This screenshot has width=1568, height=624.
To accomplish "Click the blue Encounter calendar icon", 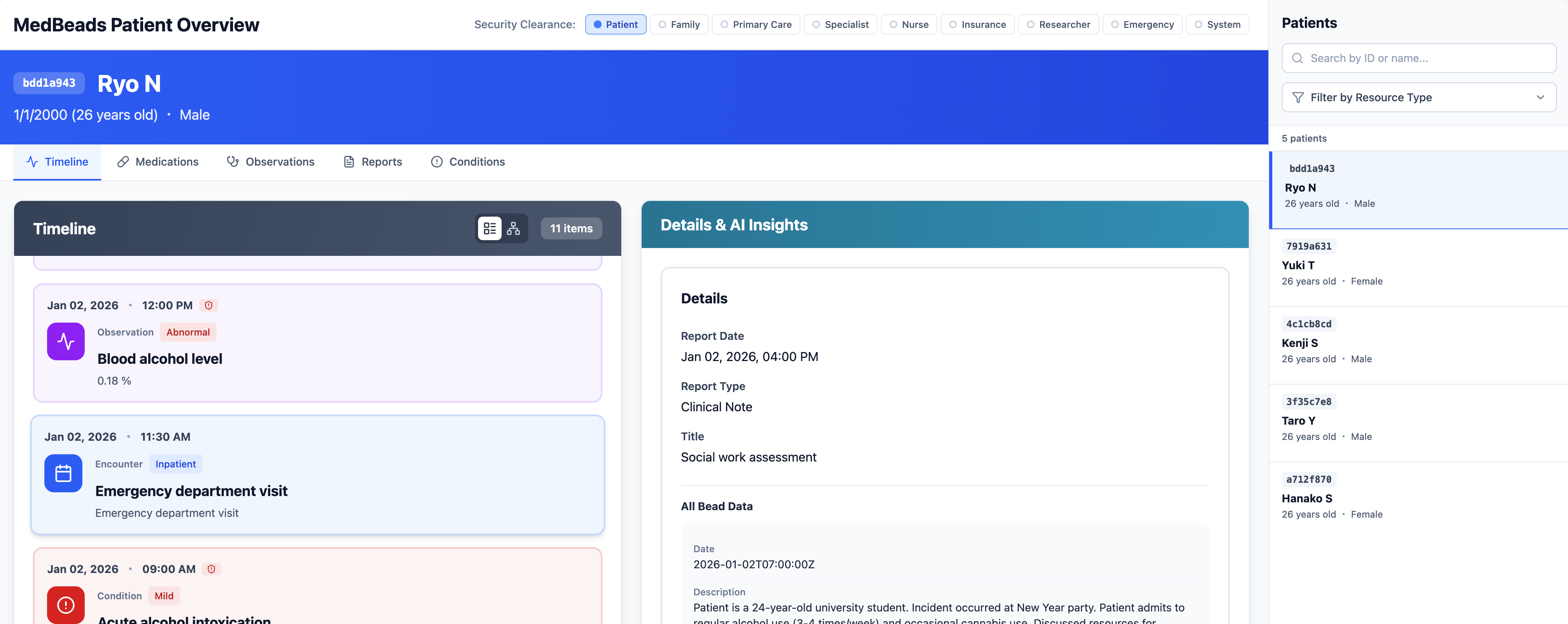I will tap(63, 473).
